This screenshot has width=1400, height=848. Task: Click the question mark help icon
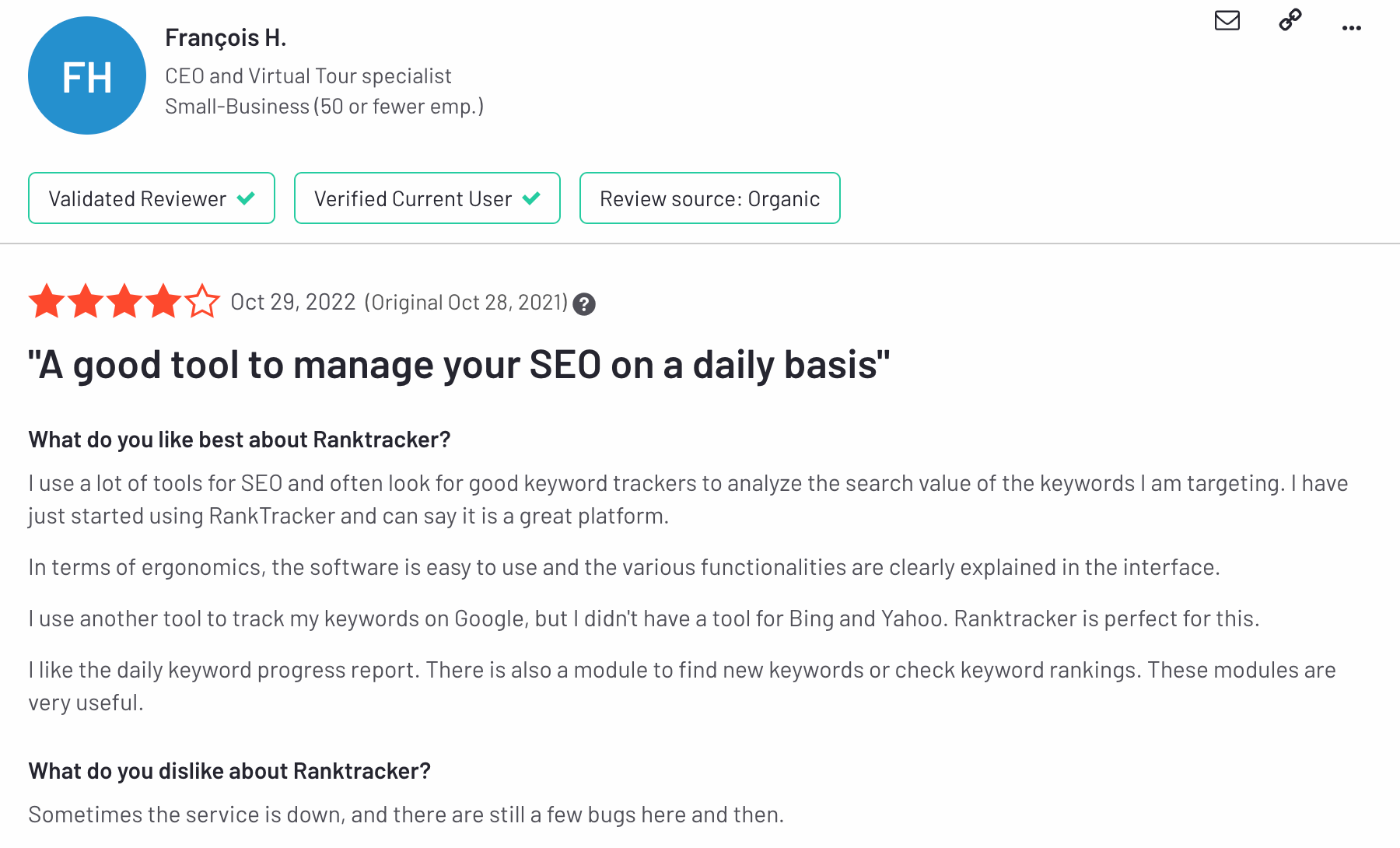pos(584,304)
